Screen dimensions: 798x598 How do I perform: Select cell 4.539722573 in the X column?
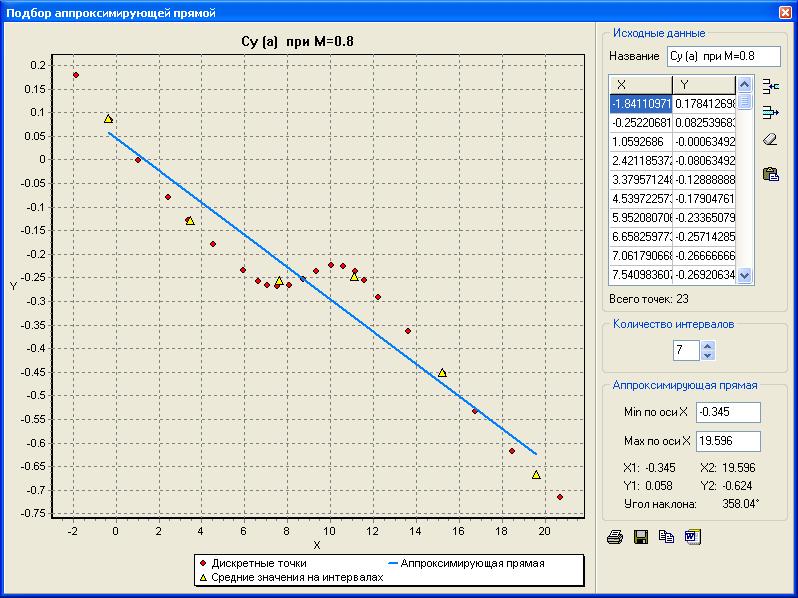click(x=641, y=198)
